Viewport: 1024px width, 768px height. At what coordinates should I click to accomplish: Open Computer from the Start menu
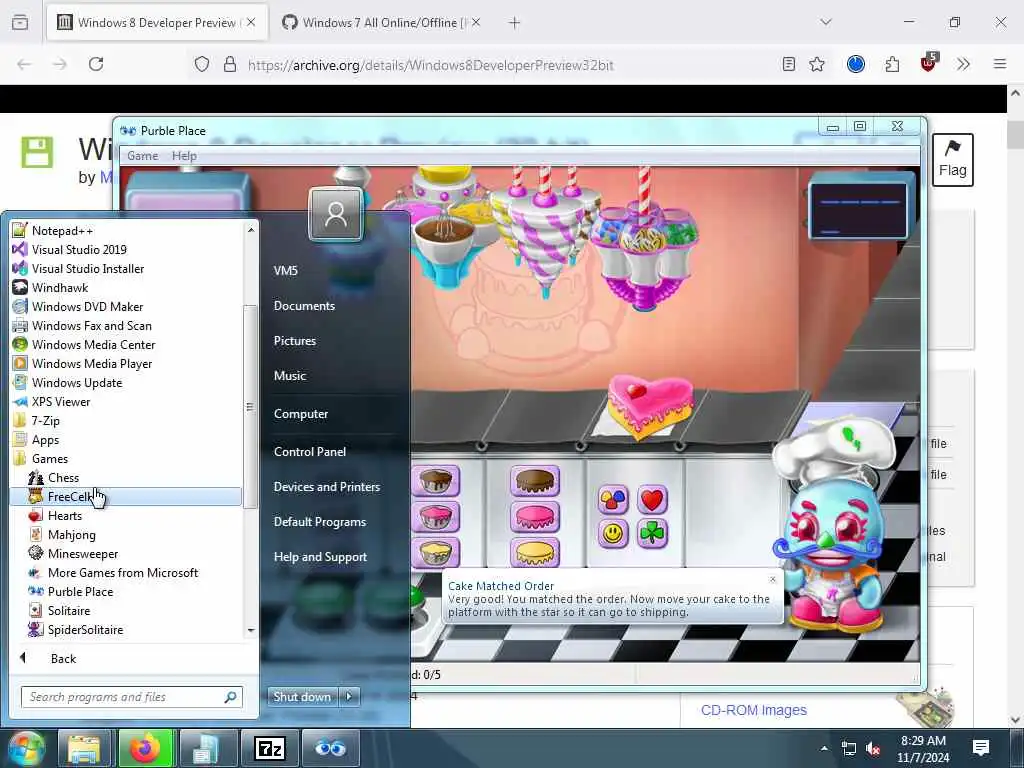(x=301, y=413)
